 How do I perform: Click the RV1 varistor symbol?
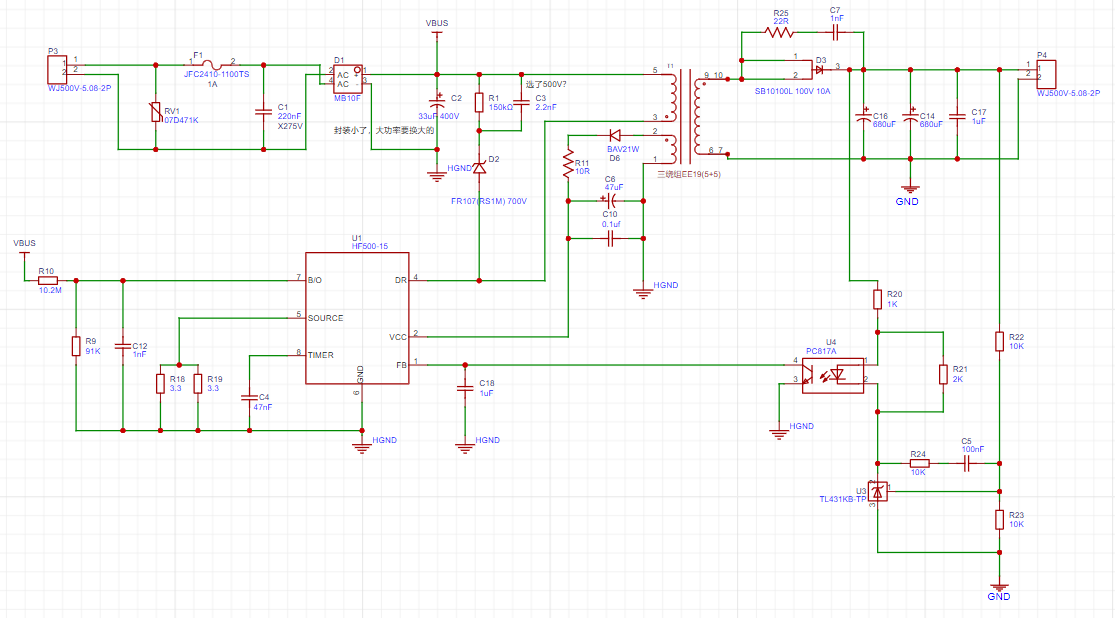[156, 112]
